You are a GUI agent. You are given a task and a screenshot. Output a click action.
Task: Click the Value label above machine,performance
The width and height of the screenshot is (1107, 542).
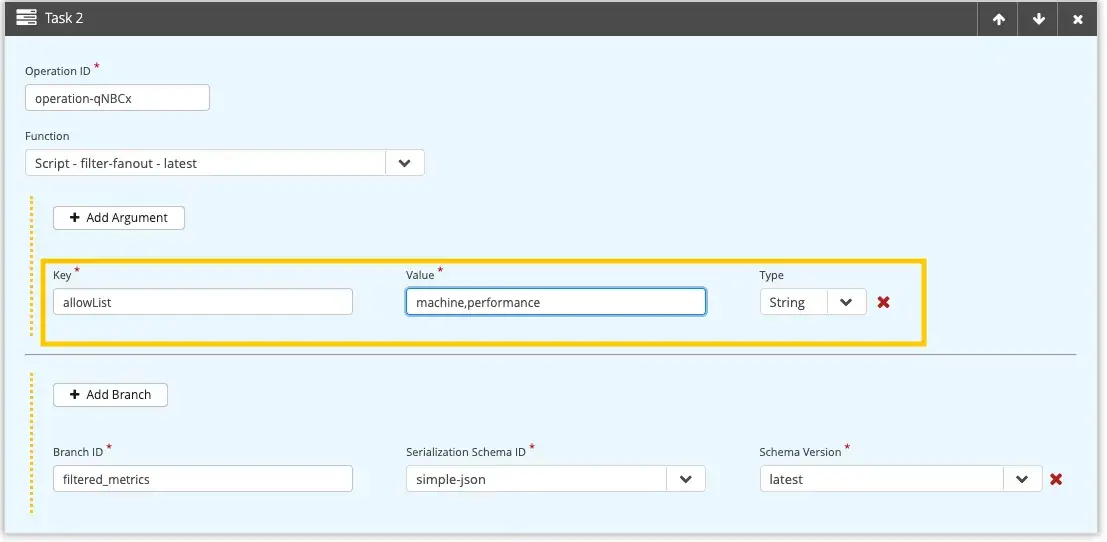(x=420, y=275)
